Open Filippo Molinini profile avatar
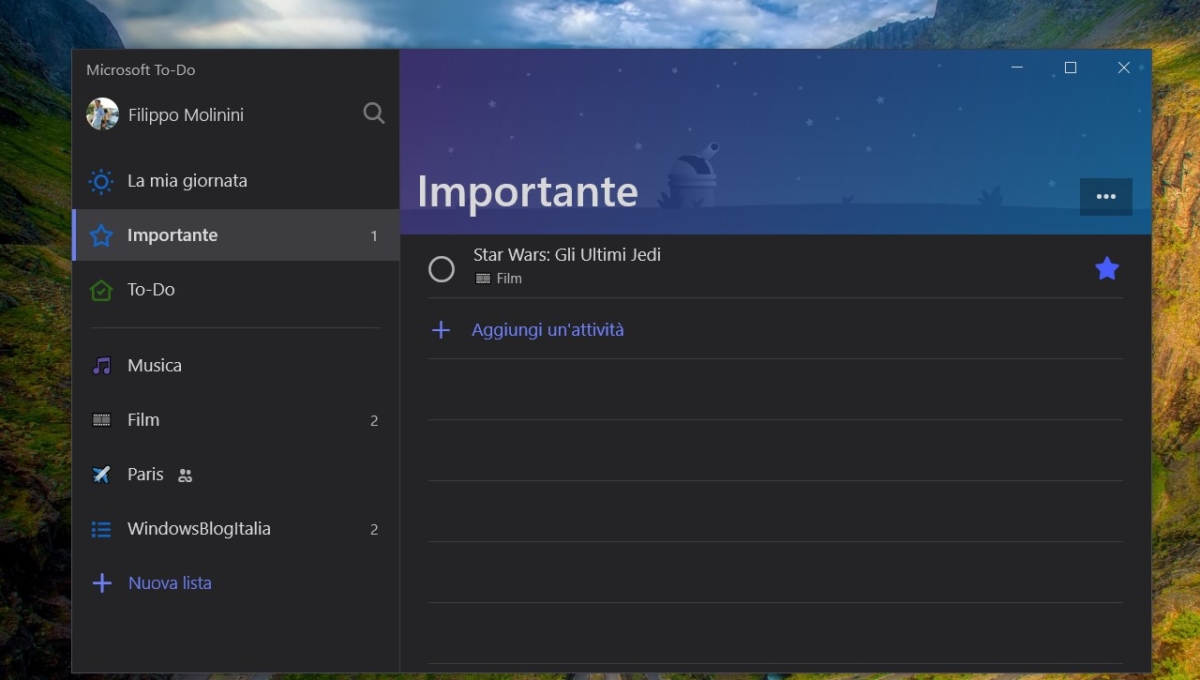 [x=103, y=114]
